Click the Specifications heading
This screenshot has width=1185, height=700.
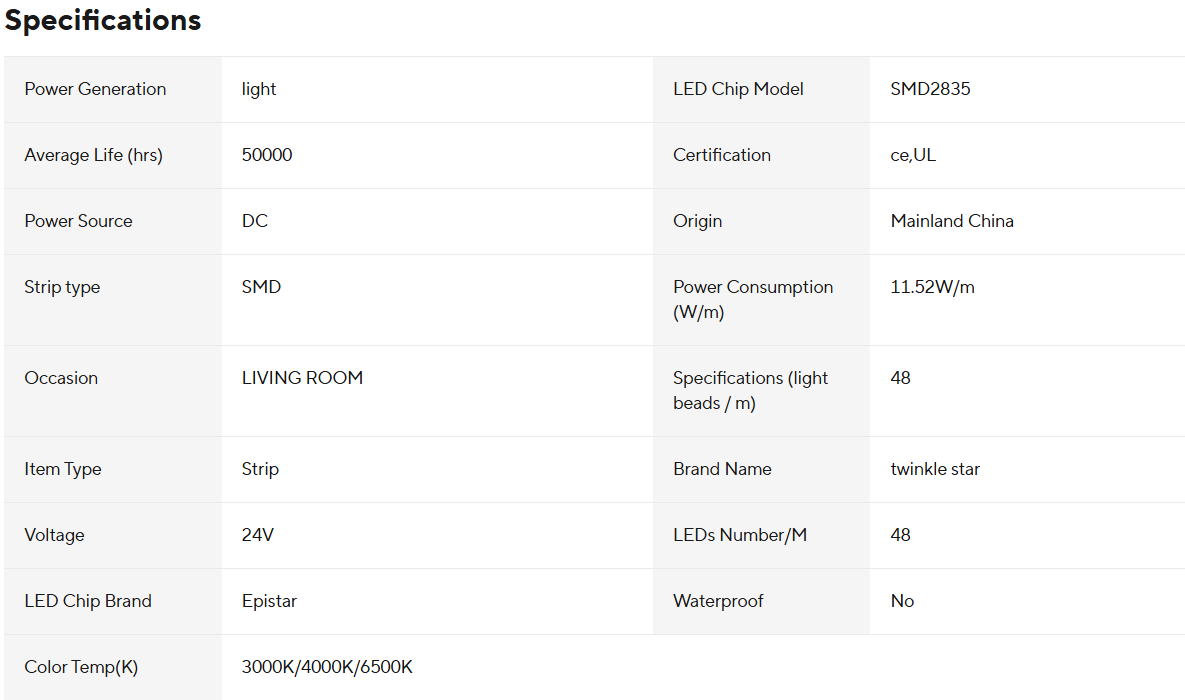click(103, 21)
